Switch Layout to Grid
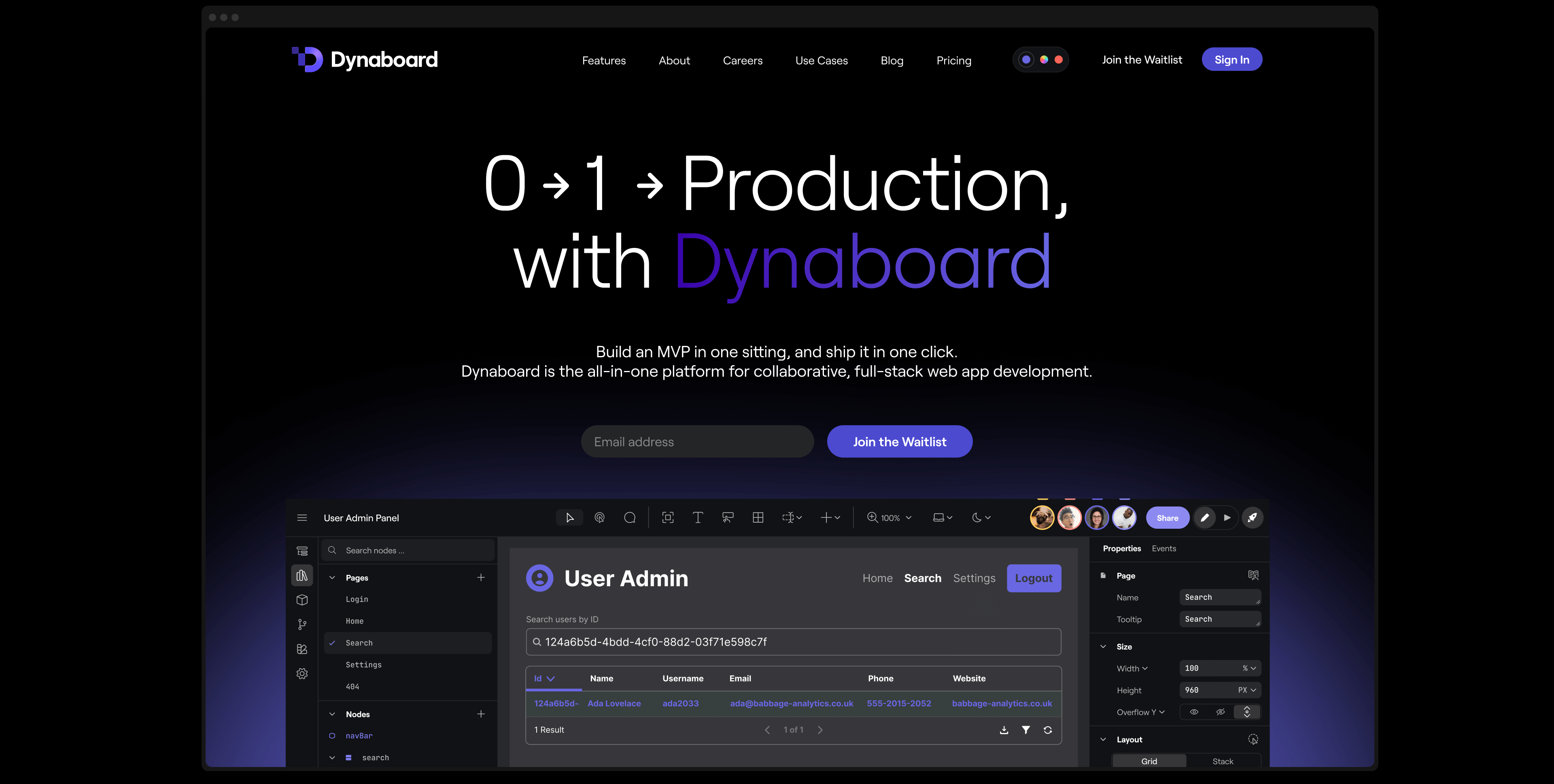This screenshot has height=784, width=1554. (1149, 761)
